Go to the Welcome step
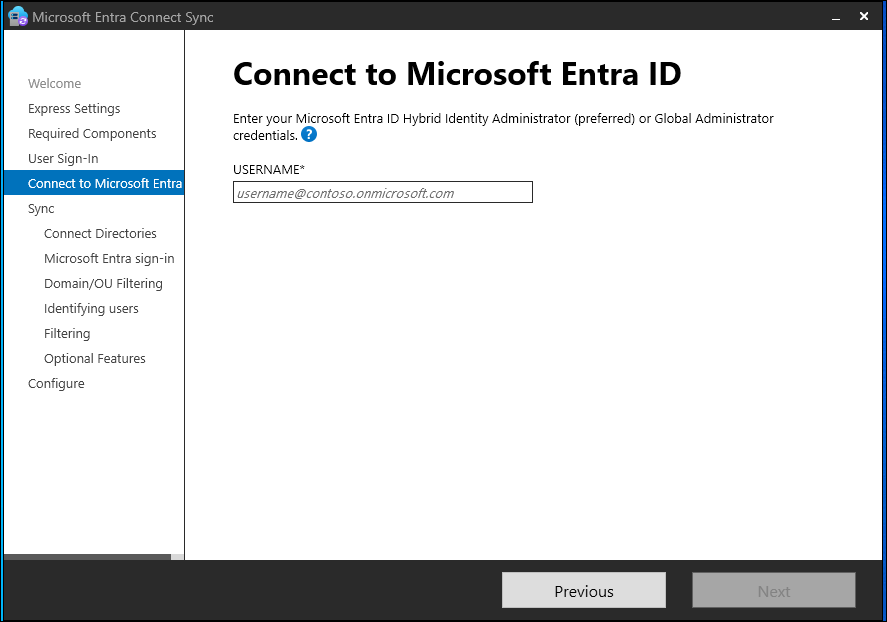The height and width of the screenshot is (622, 887). pos(54,84)
